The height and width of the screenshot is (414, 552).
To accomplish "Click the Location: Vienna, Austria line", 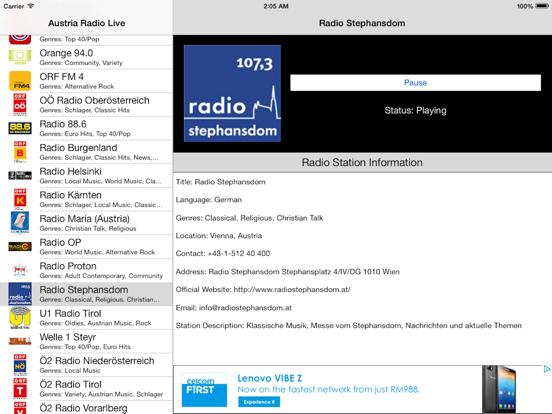I will (x=219, y=236).
